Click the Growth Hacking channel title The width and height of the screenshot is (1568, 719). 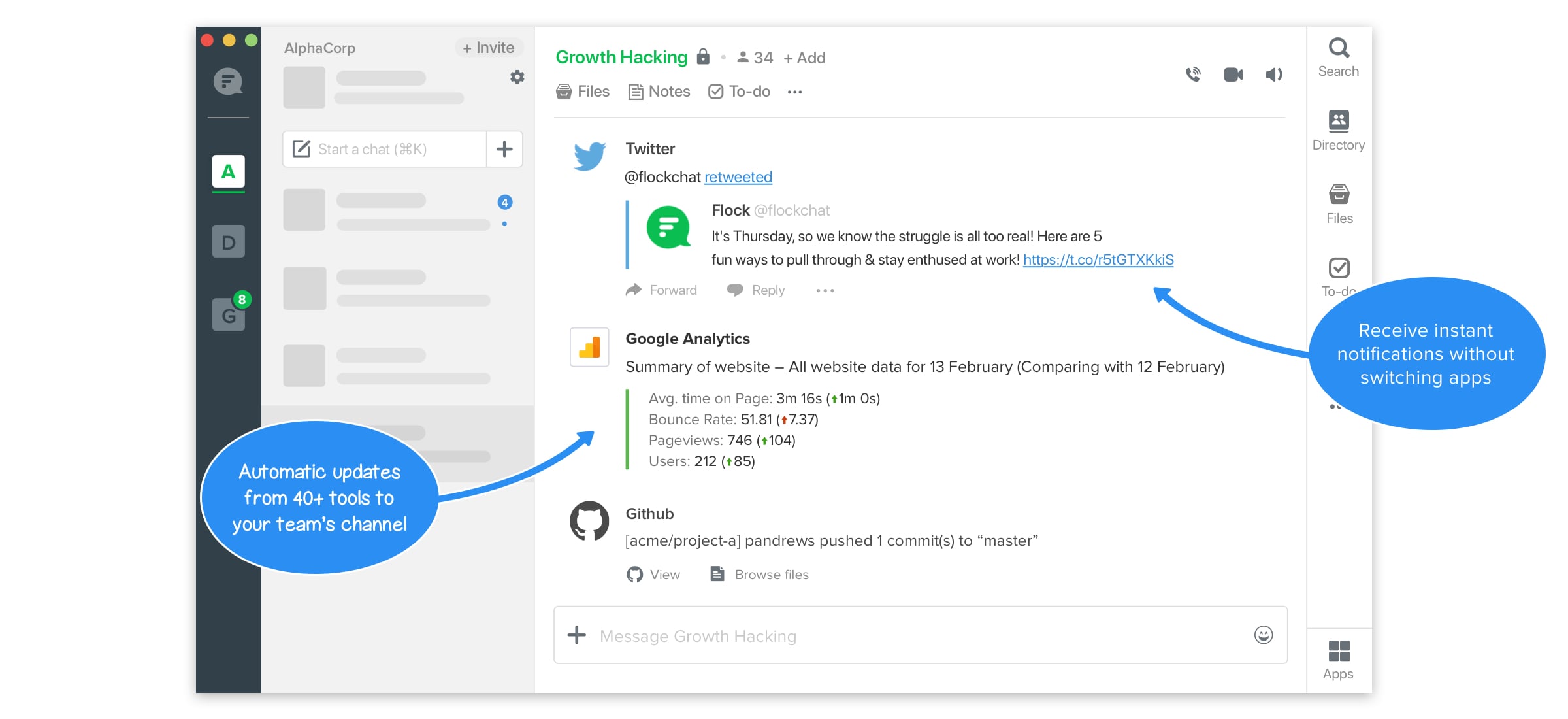click(x=621, y=58)
